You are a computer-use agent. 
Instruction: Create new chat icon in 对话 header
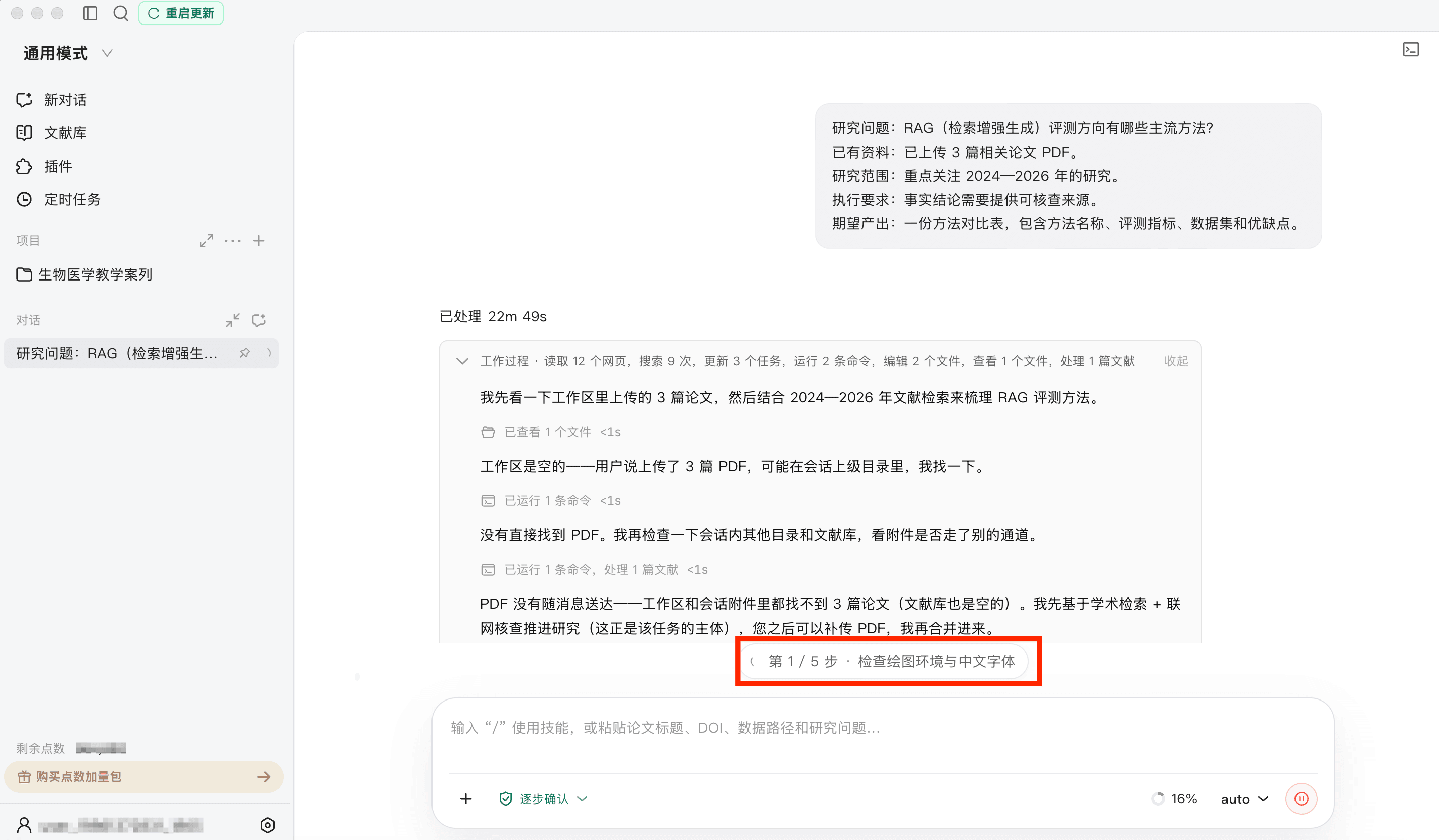point(259,320)
